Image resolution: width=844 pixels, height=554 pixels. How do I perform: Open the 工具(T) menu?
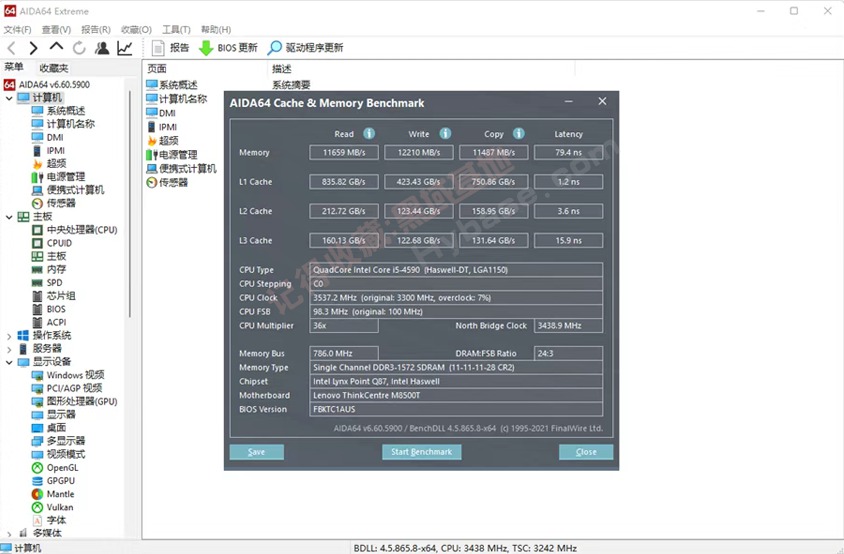pyautogui.click(x=176, y=30)
